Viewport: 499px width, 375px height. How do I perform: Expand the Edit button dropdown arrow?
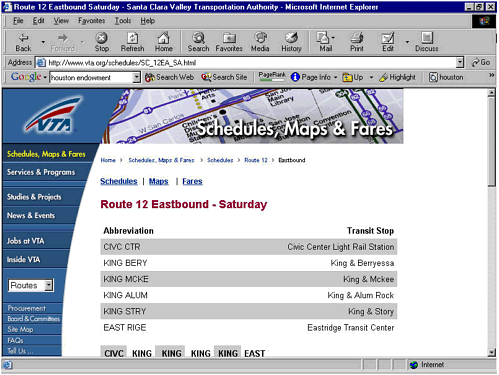(407, 42)
